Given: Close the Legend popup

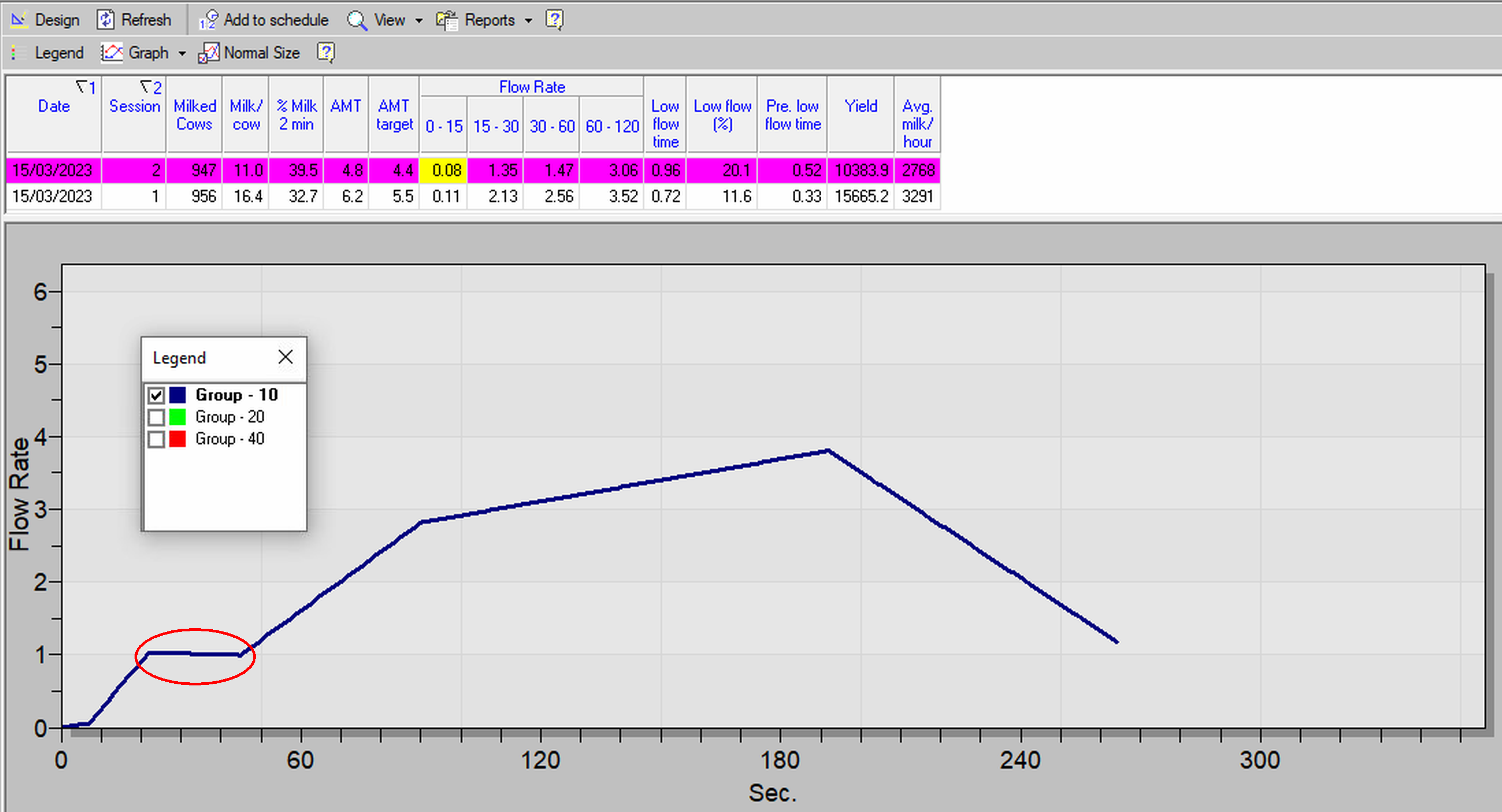Looking at the screenshot, I should 285,357.
